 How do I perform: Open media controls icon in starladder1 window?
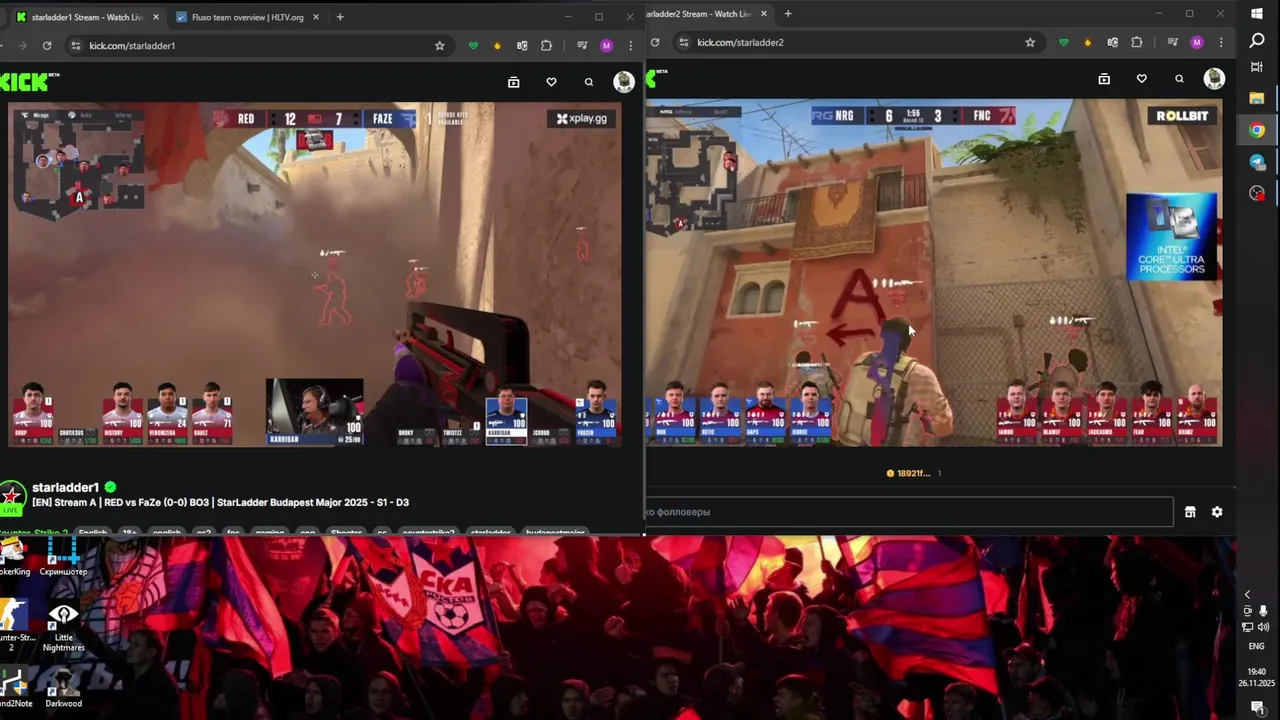[582, 45]
